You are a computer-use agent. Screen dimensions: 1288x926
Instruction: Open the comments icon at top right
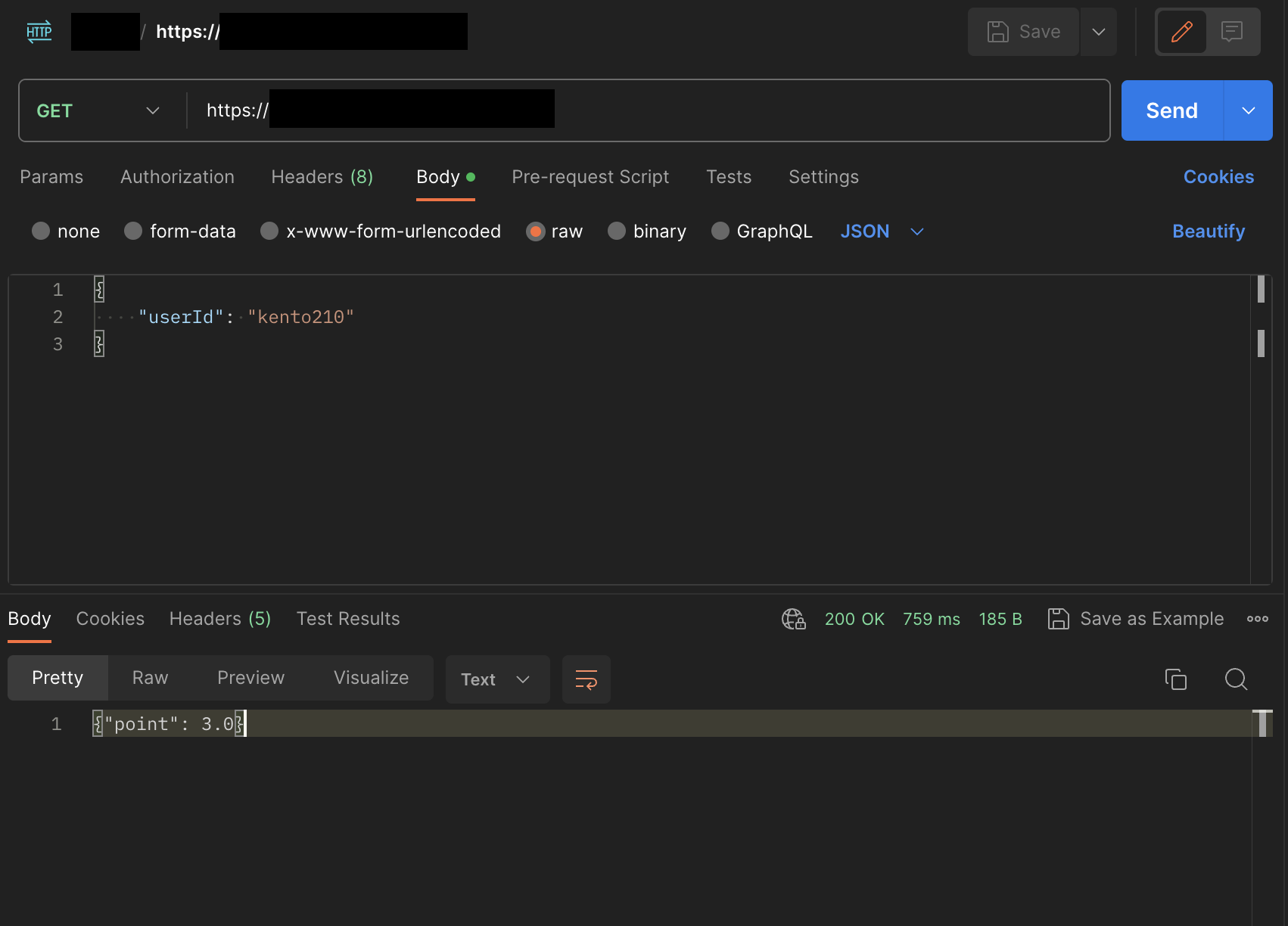point(1232,32)
